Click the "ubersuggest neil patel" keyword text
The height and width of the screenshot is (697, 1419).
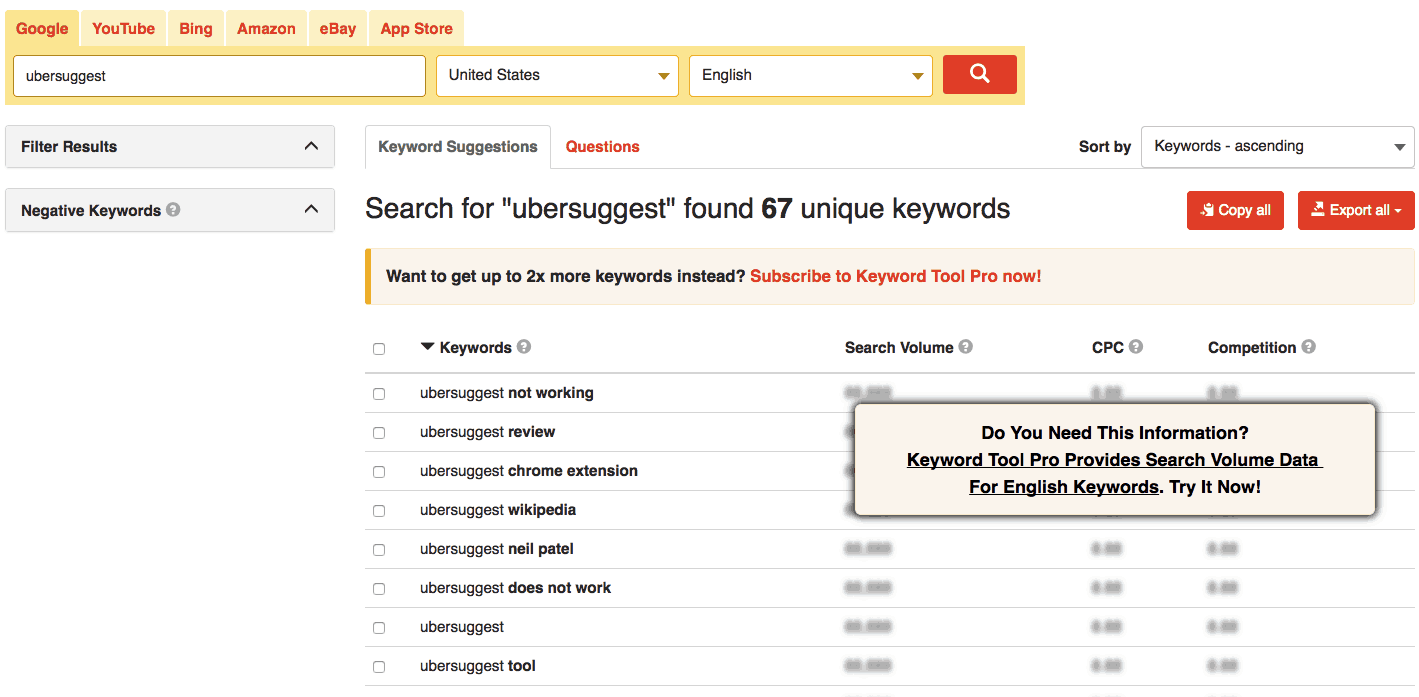[497, 549]
